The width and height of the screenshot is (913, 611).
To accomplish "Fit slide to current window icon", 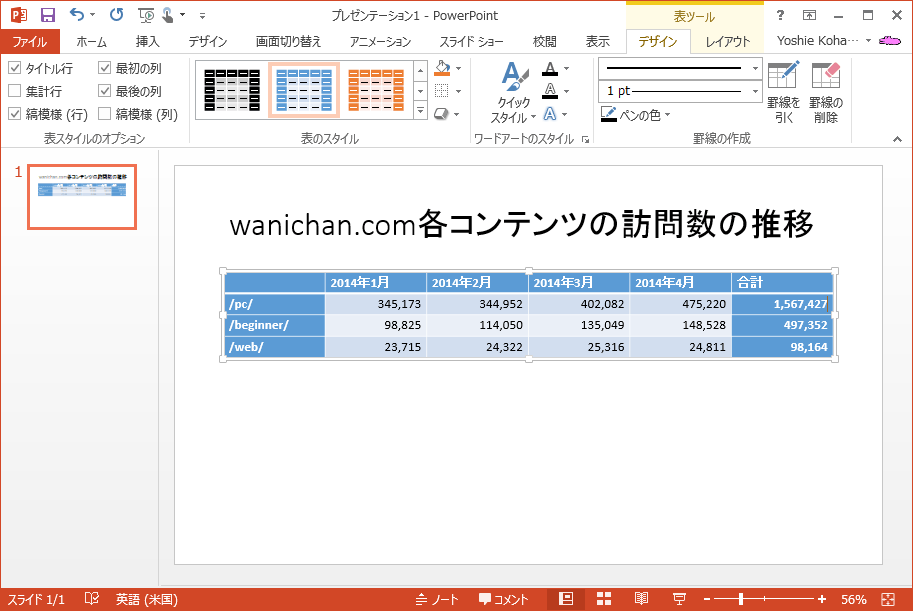I will click(x=888, y=599).
